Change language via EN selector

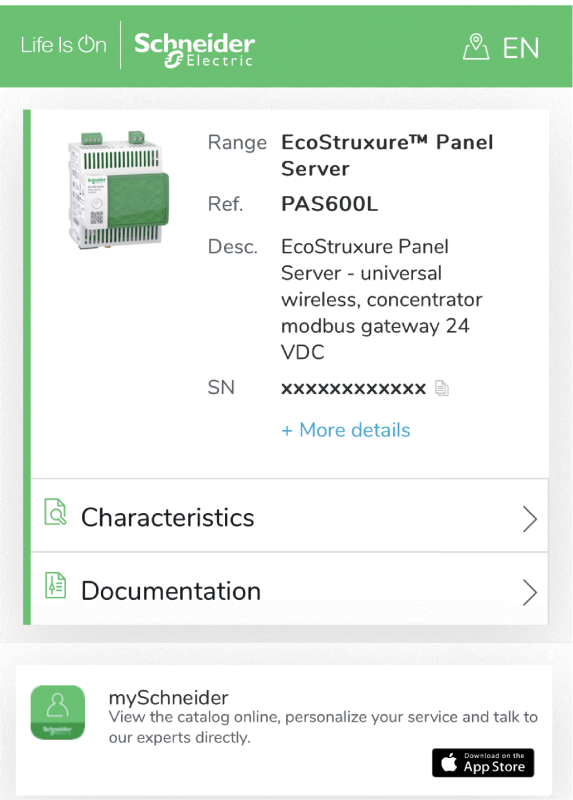[x=520, y=48]
